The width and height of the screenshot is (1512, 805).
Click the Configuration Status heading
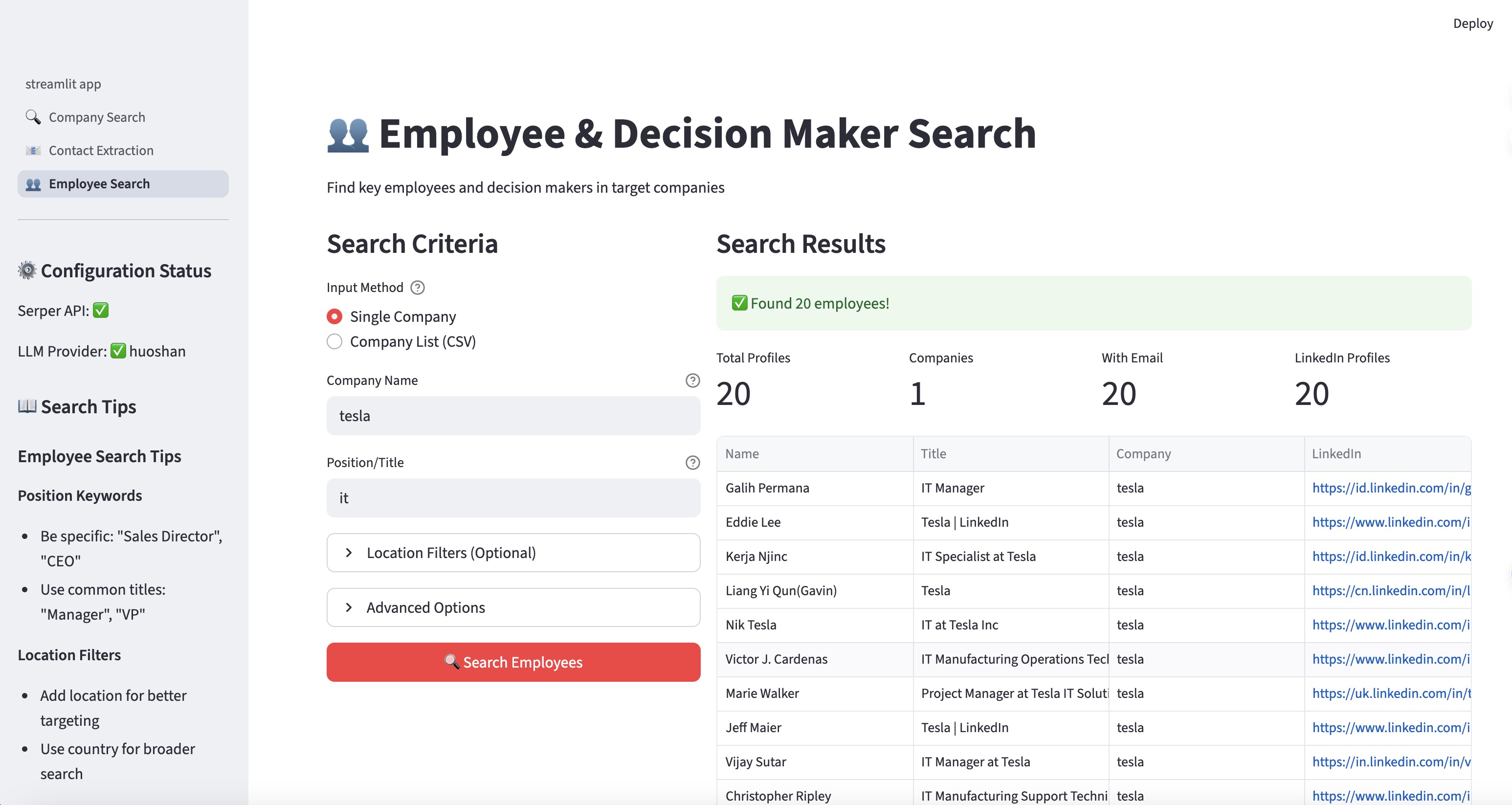coord(114,270)
